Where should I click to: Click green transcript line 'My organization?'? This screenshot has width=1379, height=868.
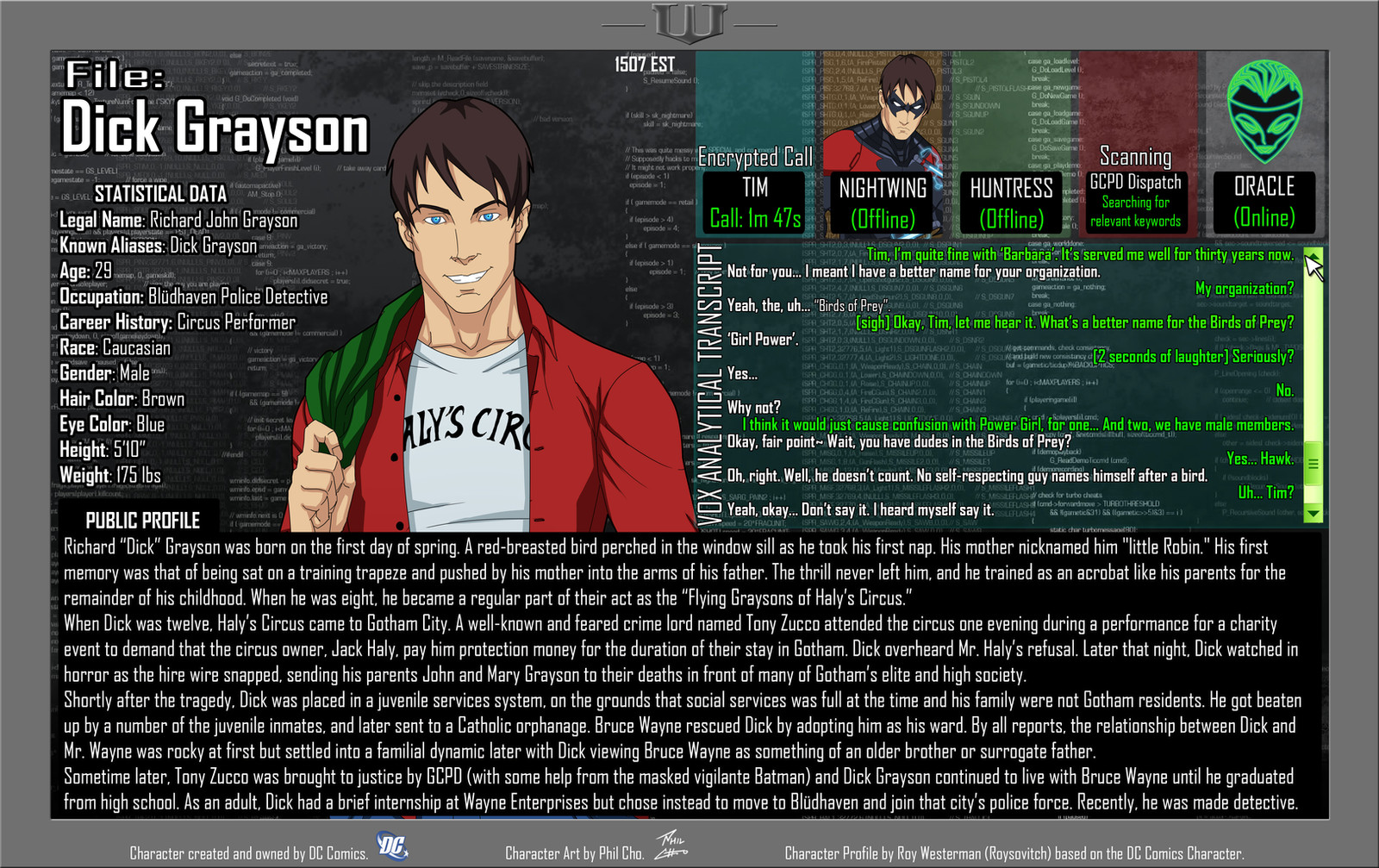point(1245,289)
